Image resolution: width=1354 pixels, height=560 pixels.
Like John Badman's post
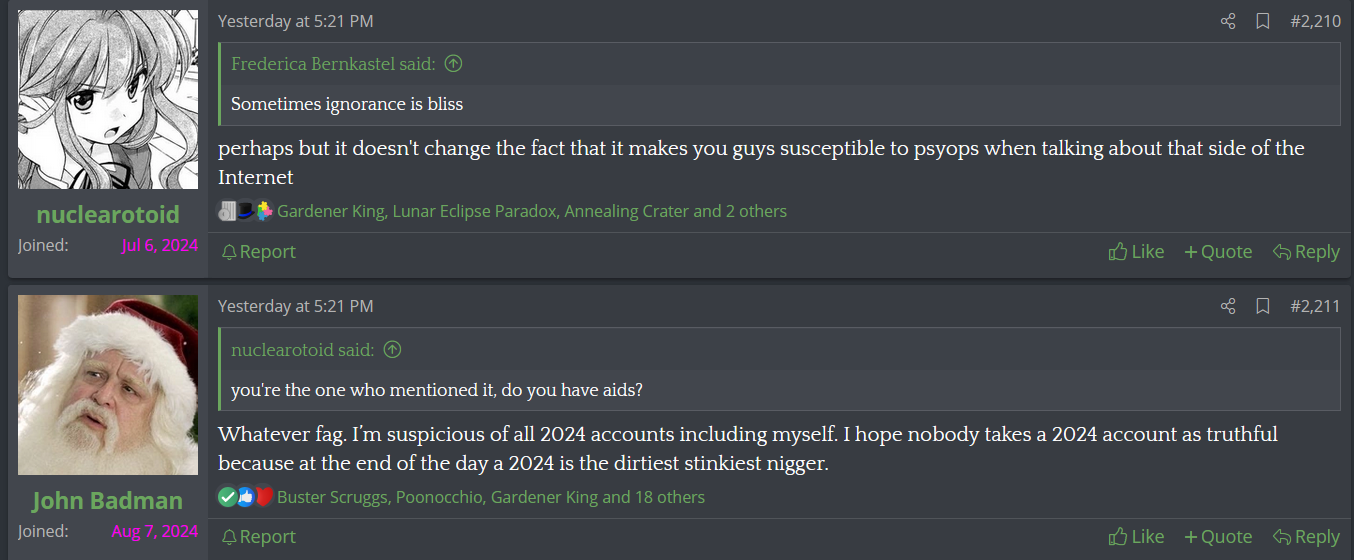point(1136,537)
